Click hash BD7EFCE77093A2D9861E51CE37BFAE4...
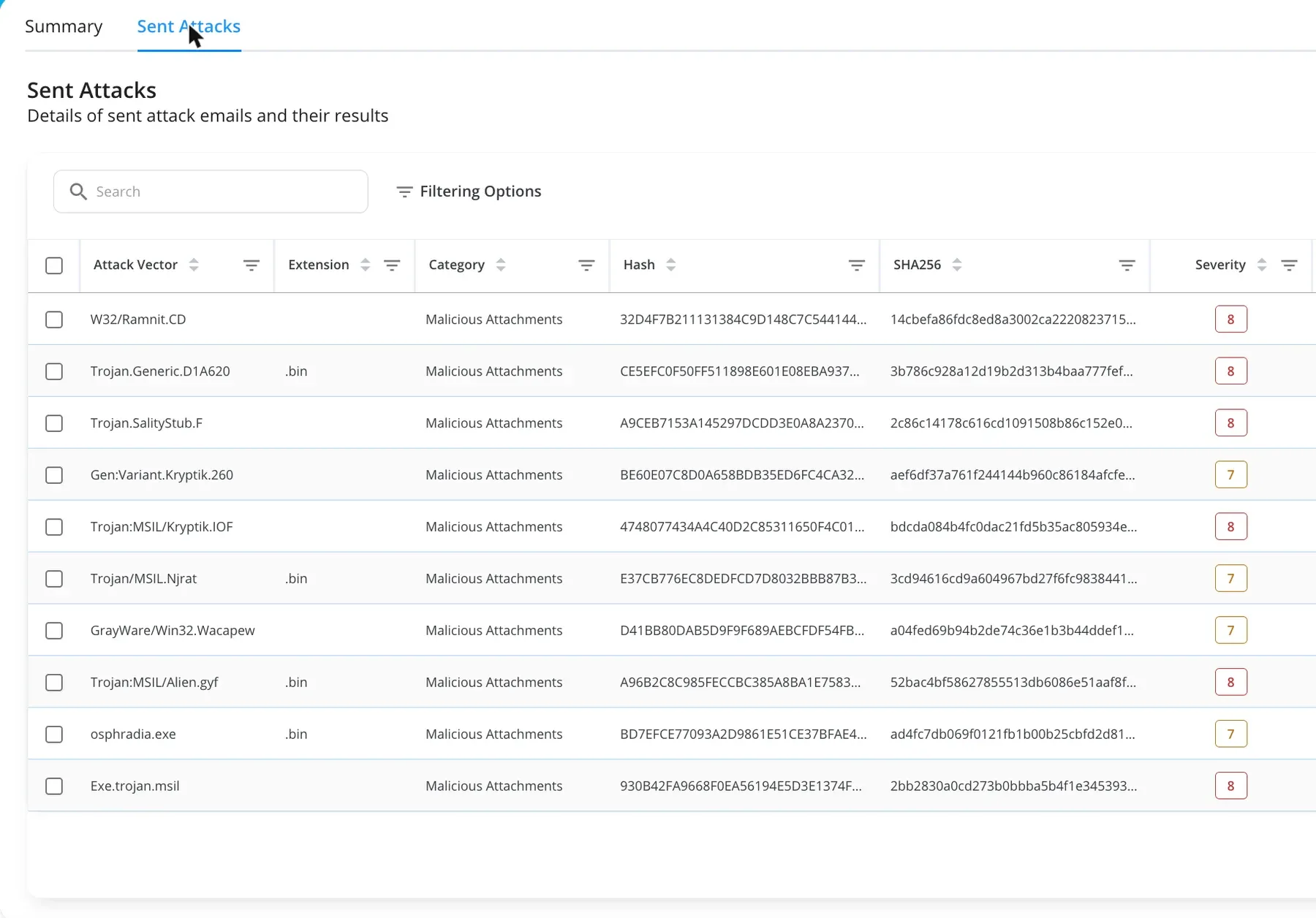 (x=743, y=734)
